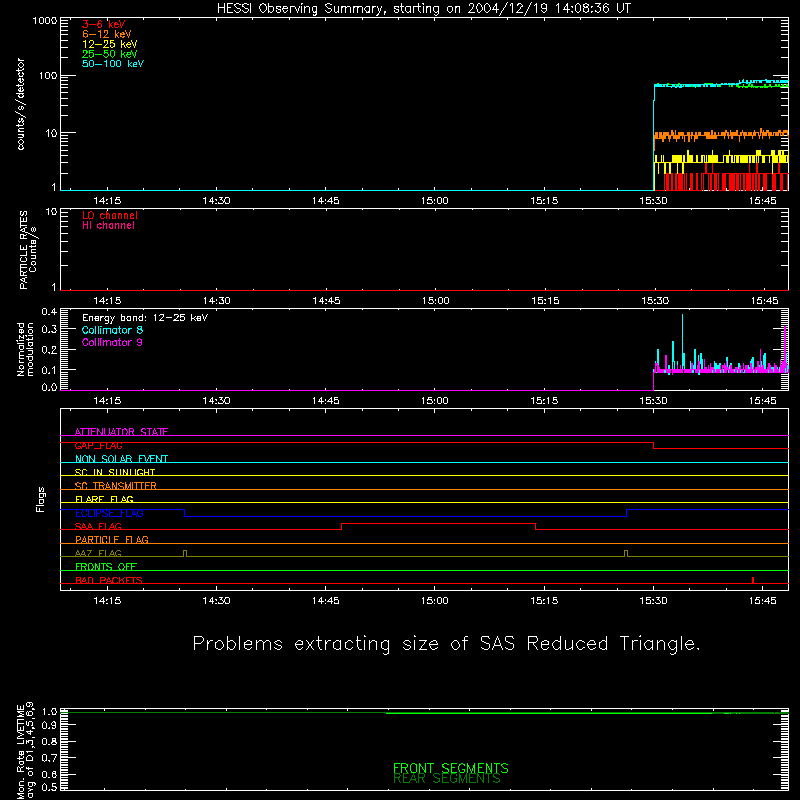Click the Flags axis label
The height and width of the screenshot is (800, 800).
pos(40,499)
